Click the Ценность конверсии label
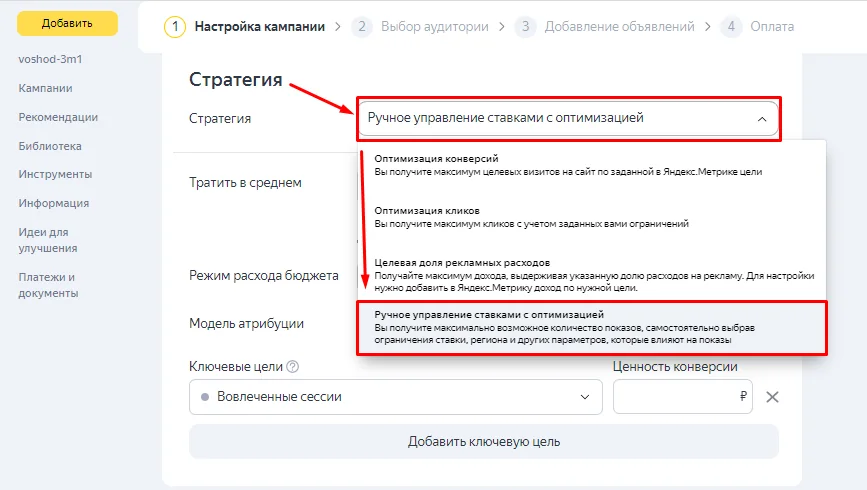The height and width of the screenshot is (490, 867). point(675,367)
